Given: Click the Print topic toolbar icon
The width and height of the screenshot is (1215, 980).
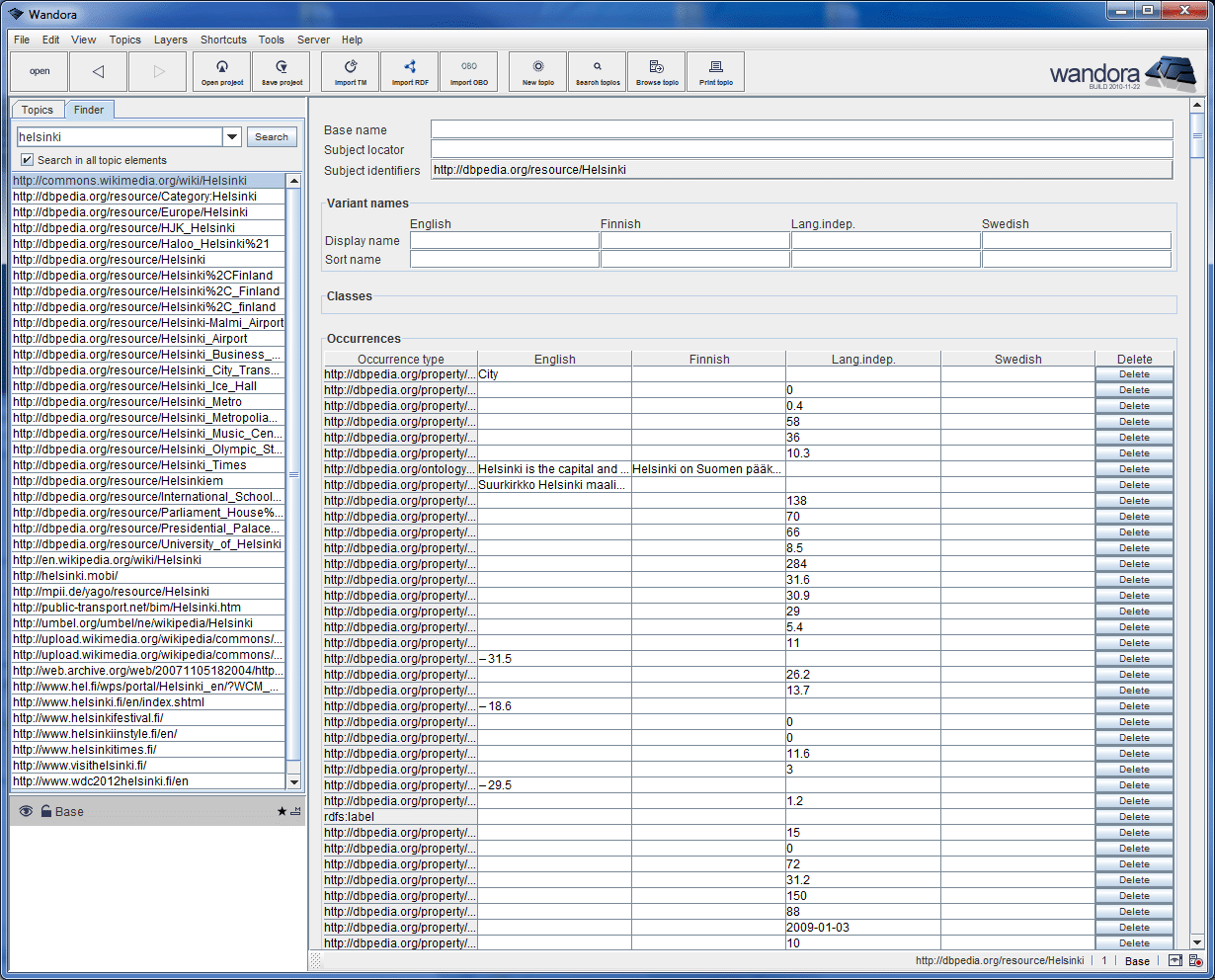Looking at the screenshot, I should pyautogui.click(x=715, y=71).
